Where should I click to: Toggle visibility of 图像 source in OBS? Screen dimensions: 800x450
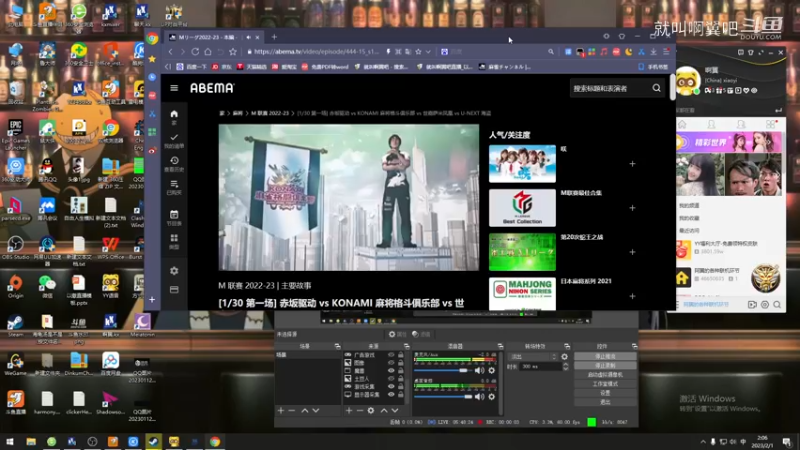(x=391, y=363)
